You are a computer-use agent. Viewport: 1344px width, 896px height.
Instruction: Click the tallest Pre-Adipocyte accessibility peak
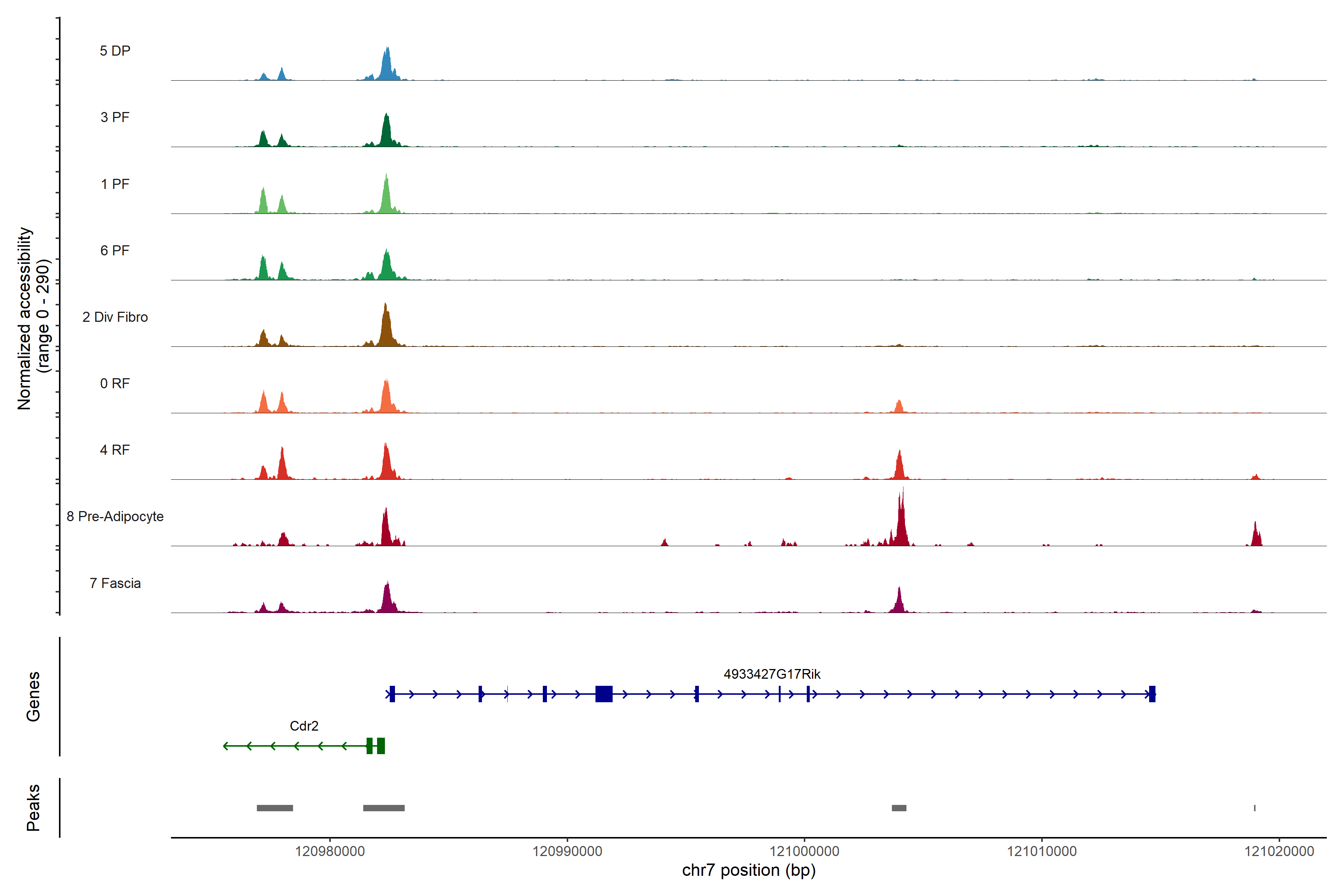[x=902, y=523]
